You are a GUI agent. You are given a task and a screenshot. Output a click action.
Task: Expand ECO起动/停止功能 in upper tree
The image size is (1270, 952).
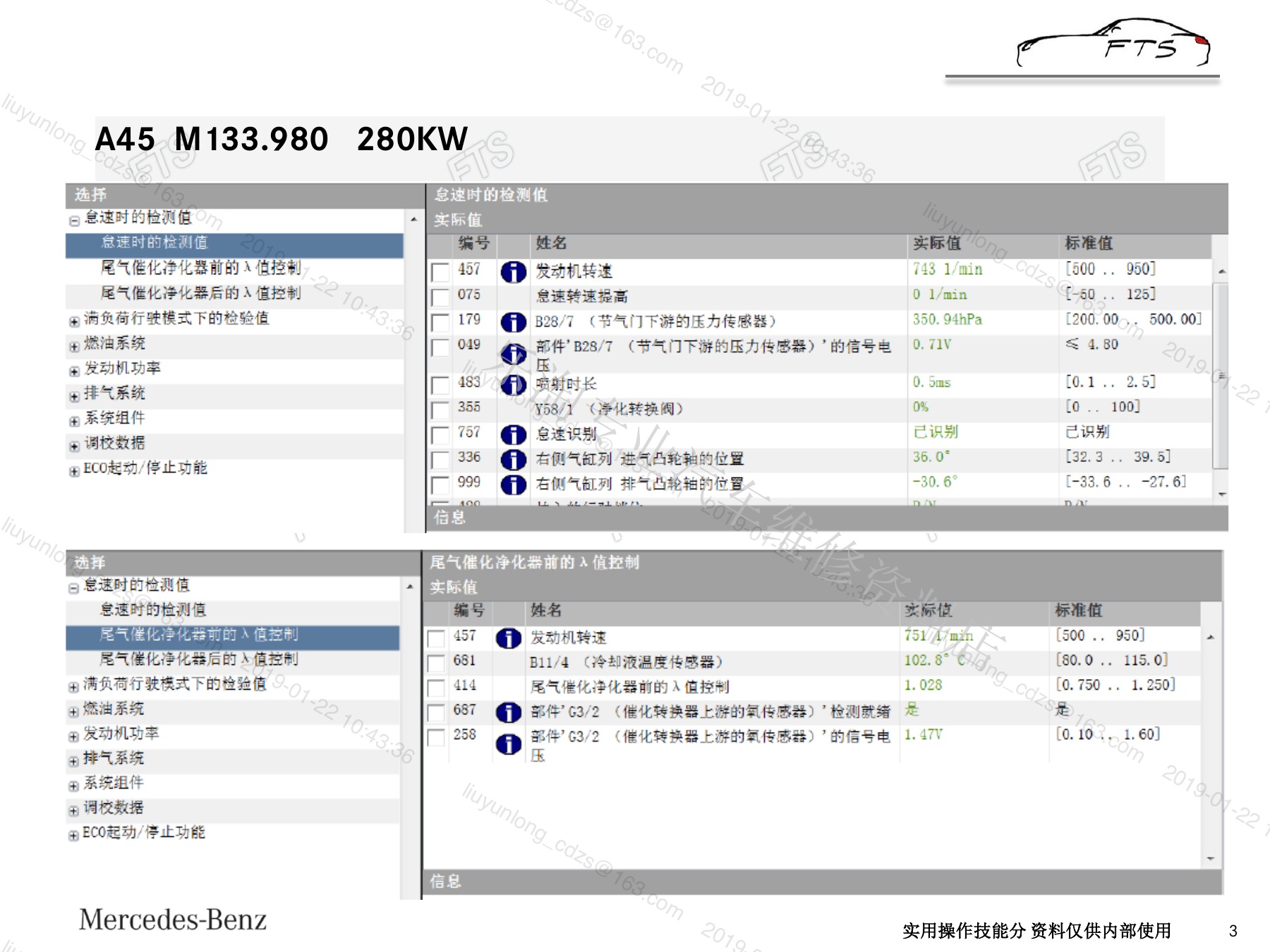click(x=74, y=471)
